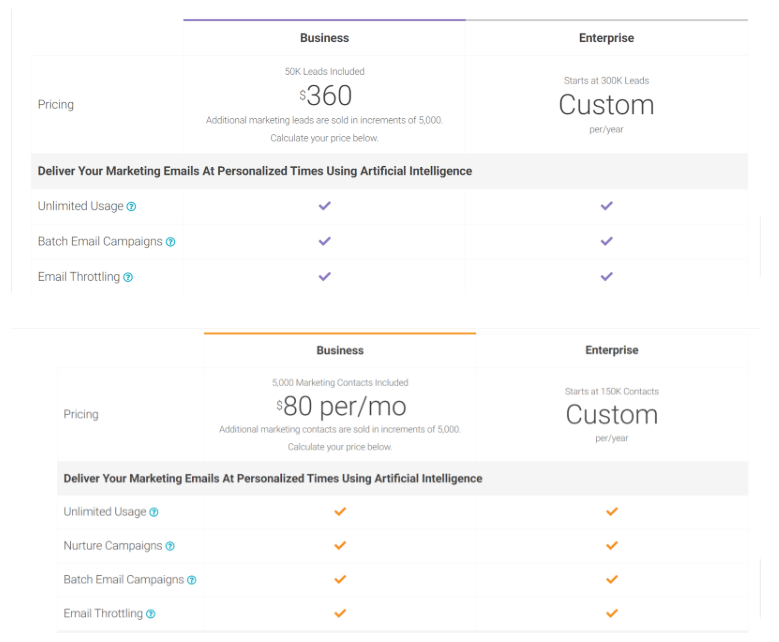This screenshot has width=779, height=642.
Task: Click the $360 Business price
Action: (x=325, y=95)
